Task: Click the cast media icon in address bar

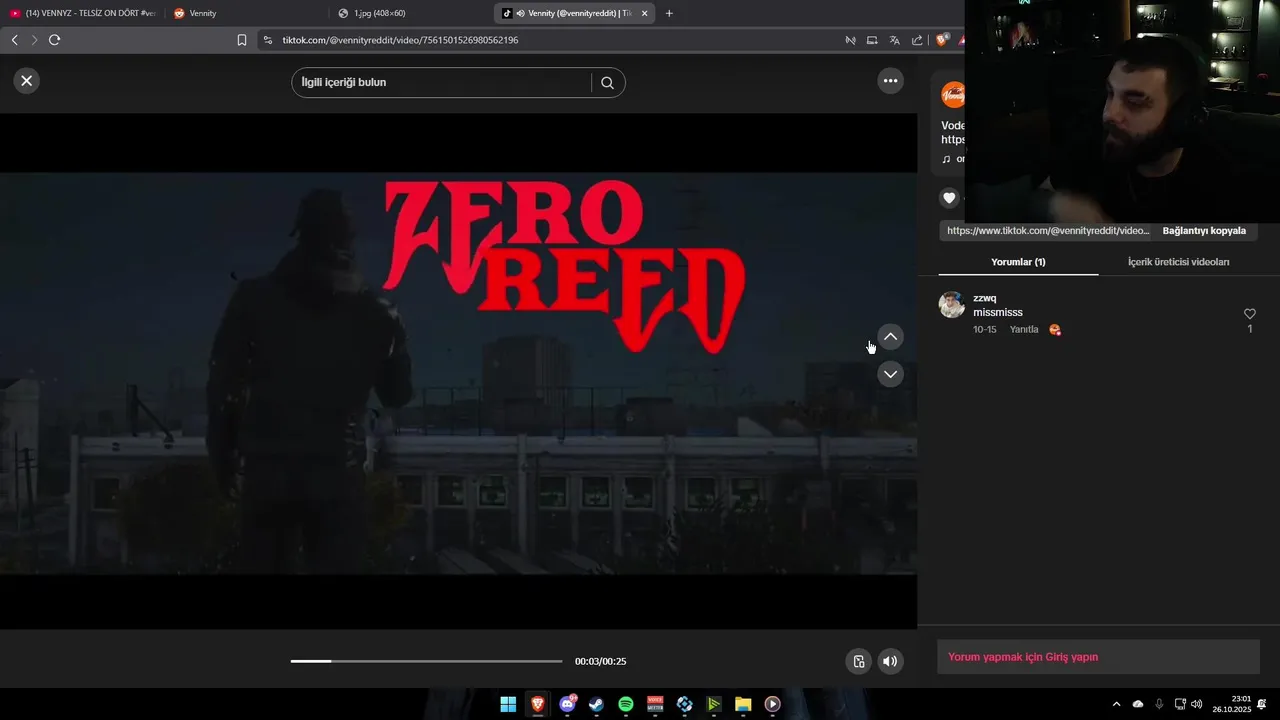Action: pos(872,40)
